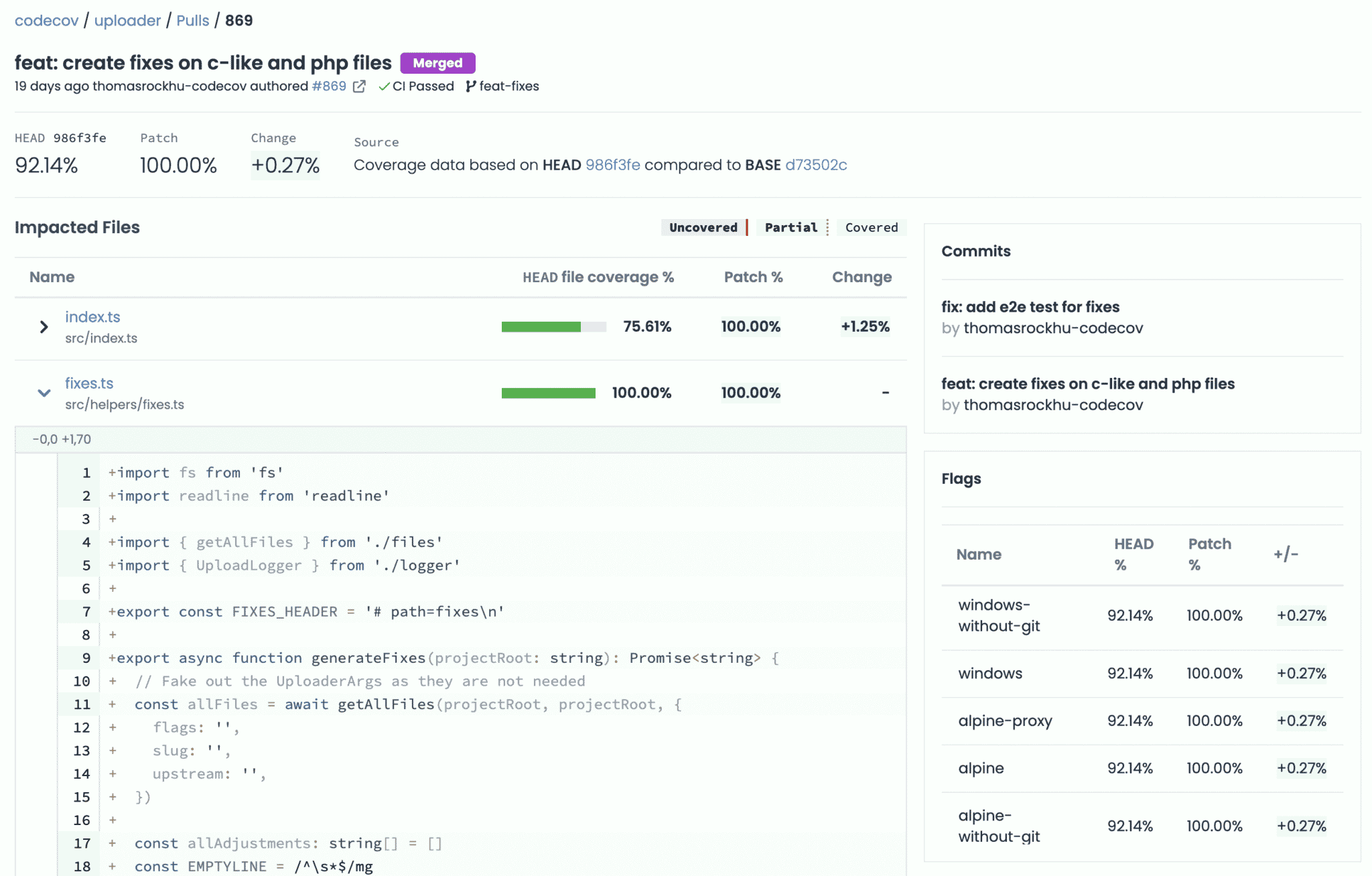Open the Pulls breadcrumb link
The width and height of the screenshot is (1372, 876).
[x=192, y=20]
